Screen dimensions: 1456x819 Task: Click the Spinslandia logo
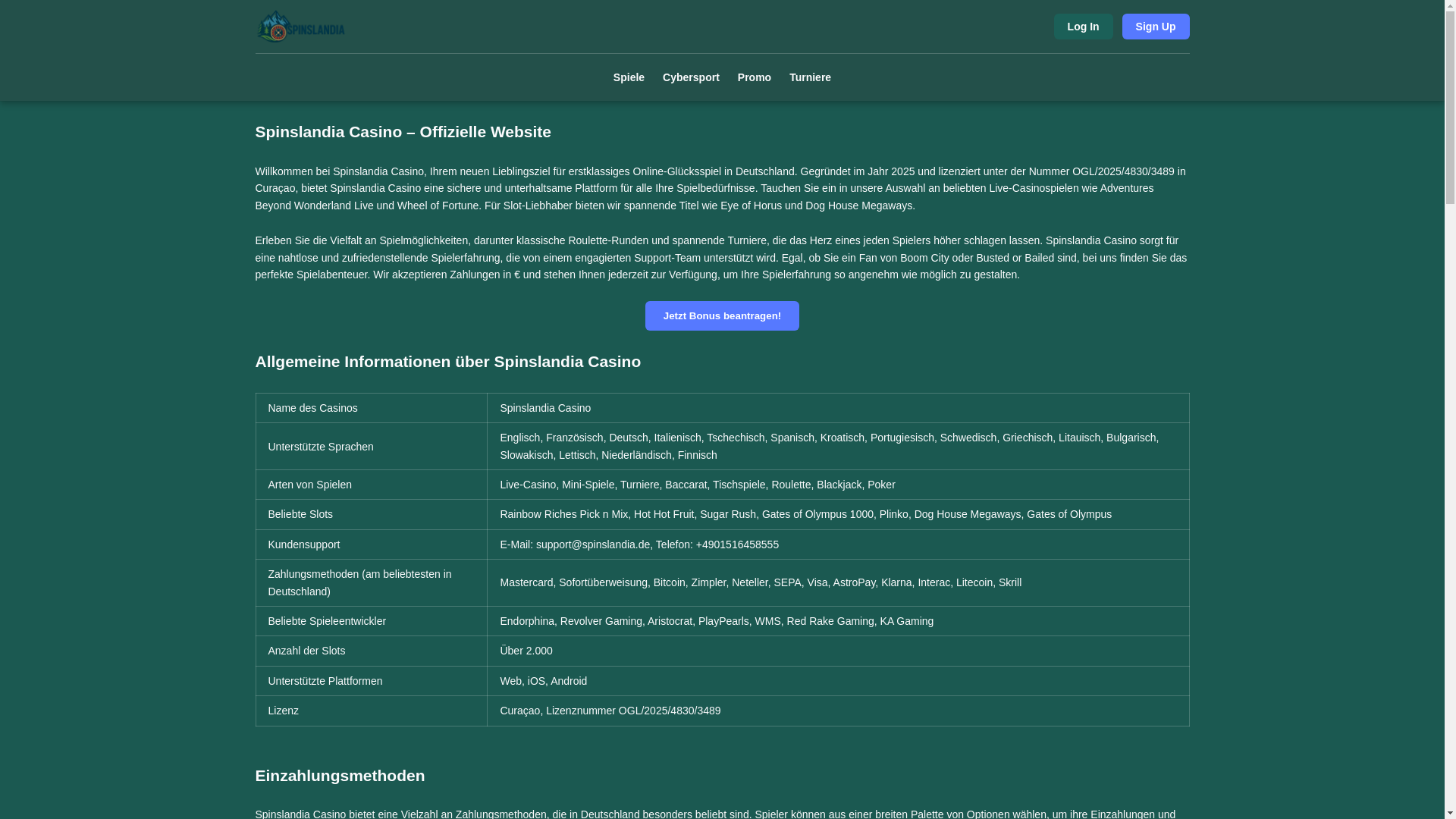coord(300,27)
